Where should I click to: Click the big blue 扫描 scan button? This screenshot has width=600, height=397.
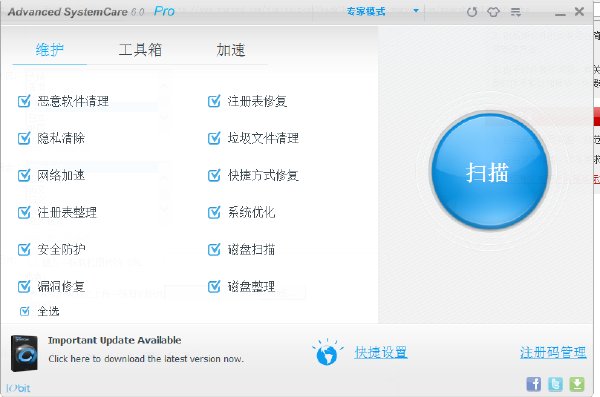point(489,171)
